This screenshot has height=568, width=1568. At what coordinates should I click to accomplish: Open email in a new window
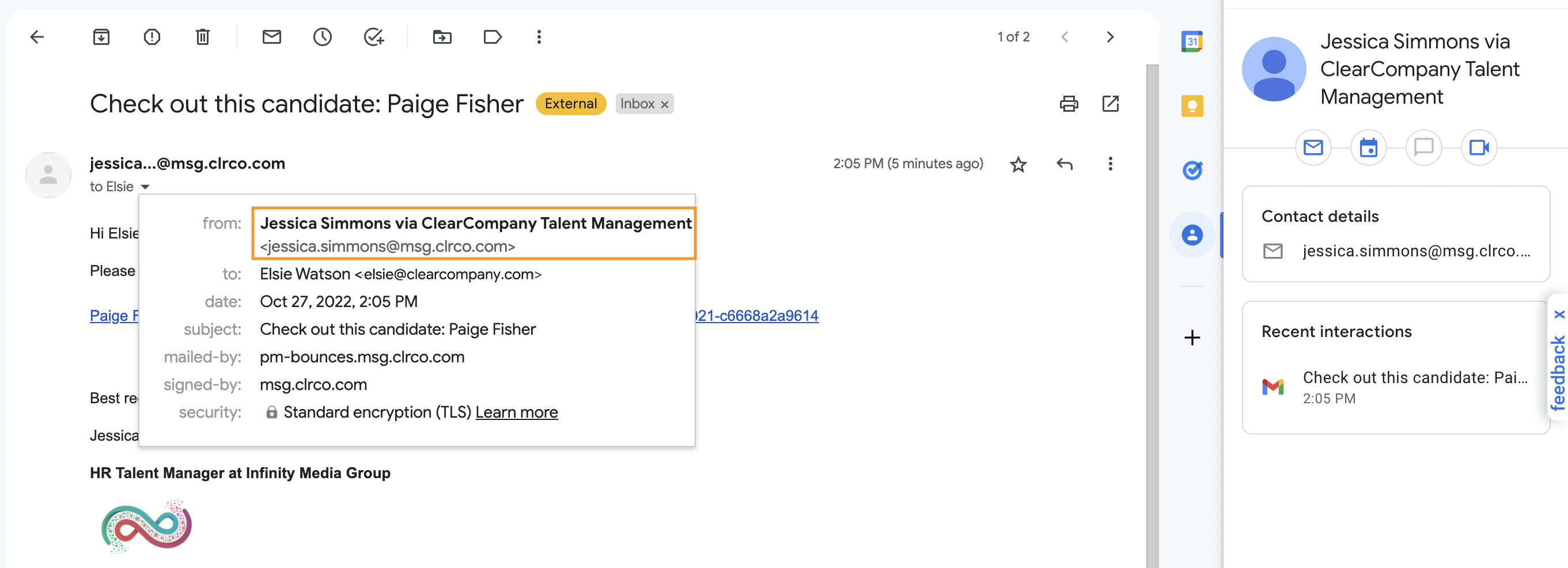[x=1110, y=104]
